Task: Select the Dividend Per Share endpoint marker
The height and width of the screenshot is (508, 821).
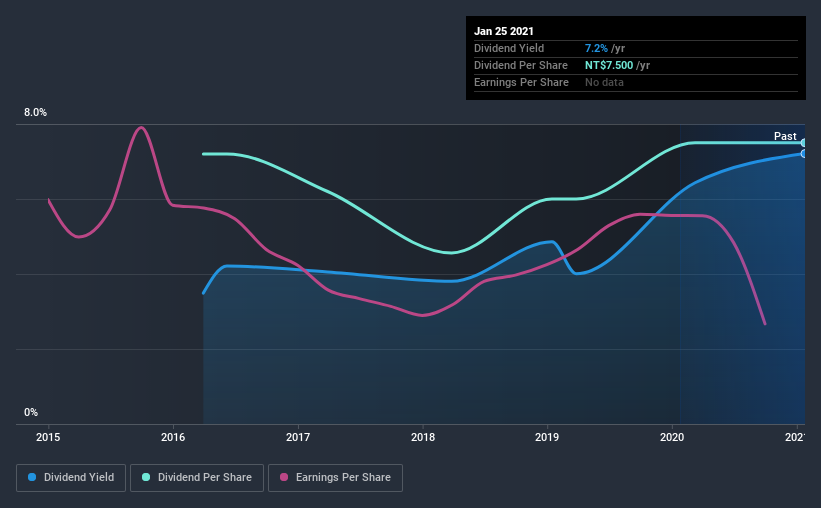Action: 804,142
